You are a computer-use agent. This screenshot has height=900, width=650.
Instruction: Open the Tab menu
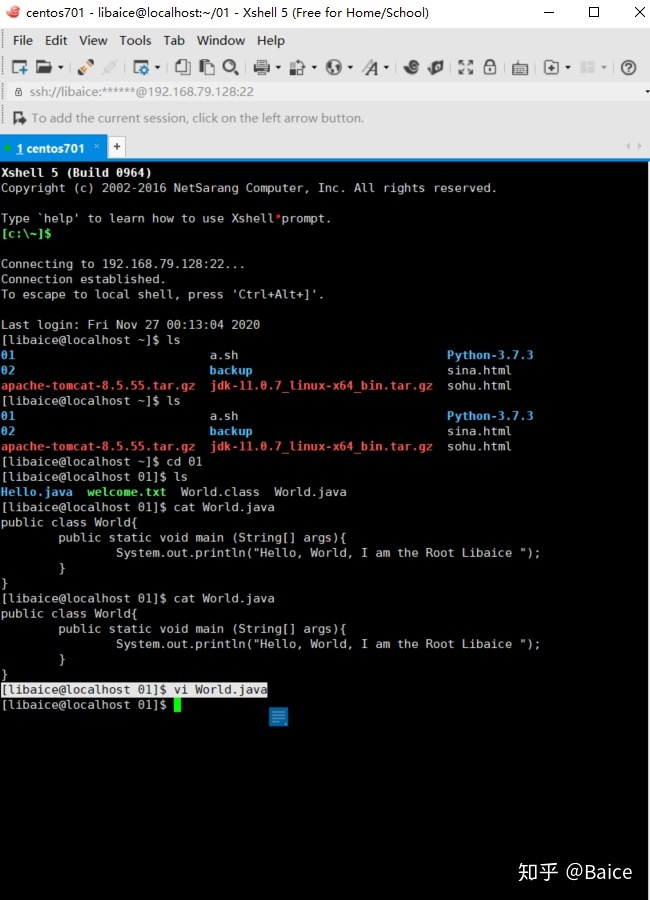pyautogui.click(x=174, y=40)
